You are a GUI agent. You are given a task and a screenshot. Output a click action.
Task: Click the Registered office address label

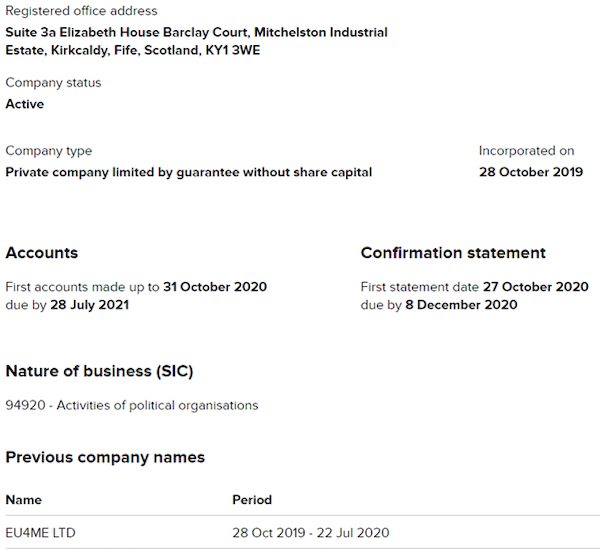81,11
